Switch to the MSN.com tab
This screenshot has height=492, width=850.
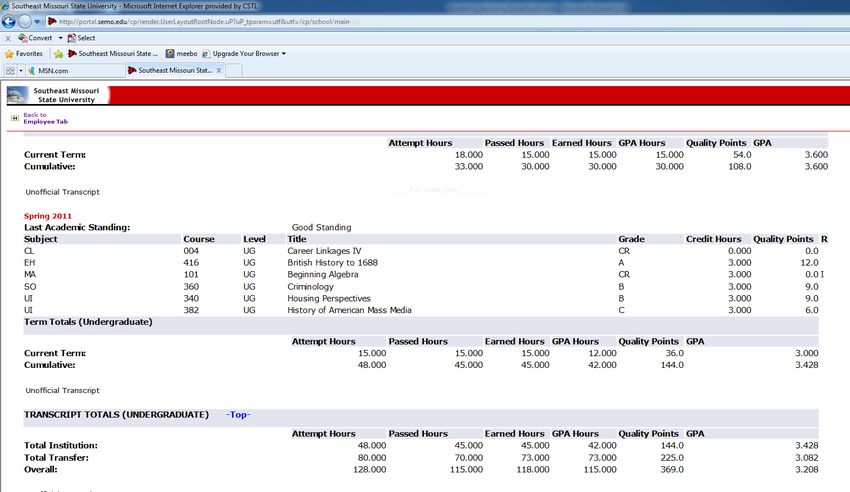75,70
